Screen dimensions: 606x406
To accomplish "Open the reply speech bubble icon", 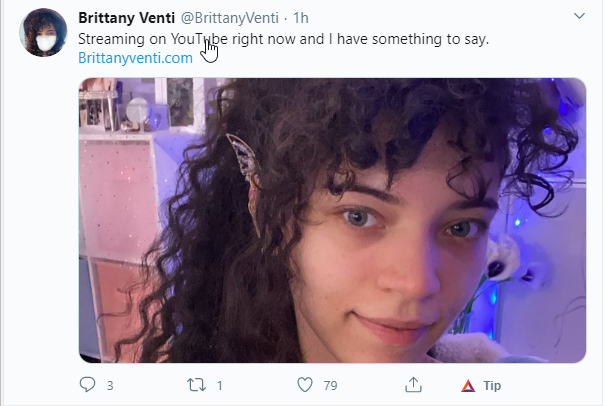I will tap(87, 385).
